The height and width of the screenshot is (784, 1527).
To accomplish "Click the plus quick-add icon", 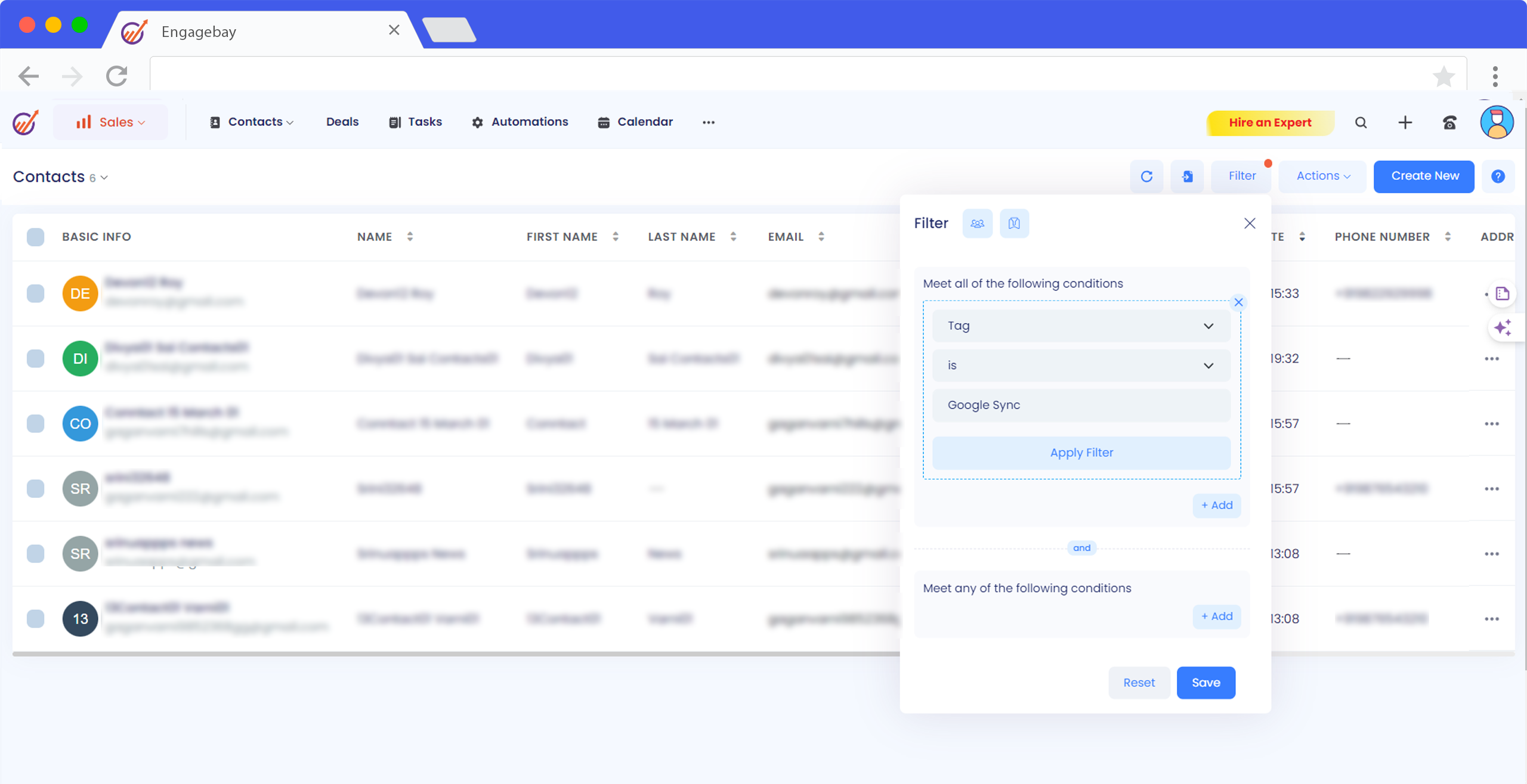I will [1405, 123].
